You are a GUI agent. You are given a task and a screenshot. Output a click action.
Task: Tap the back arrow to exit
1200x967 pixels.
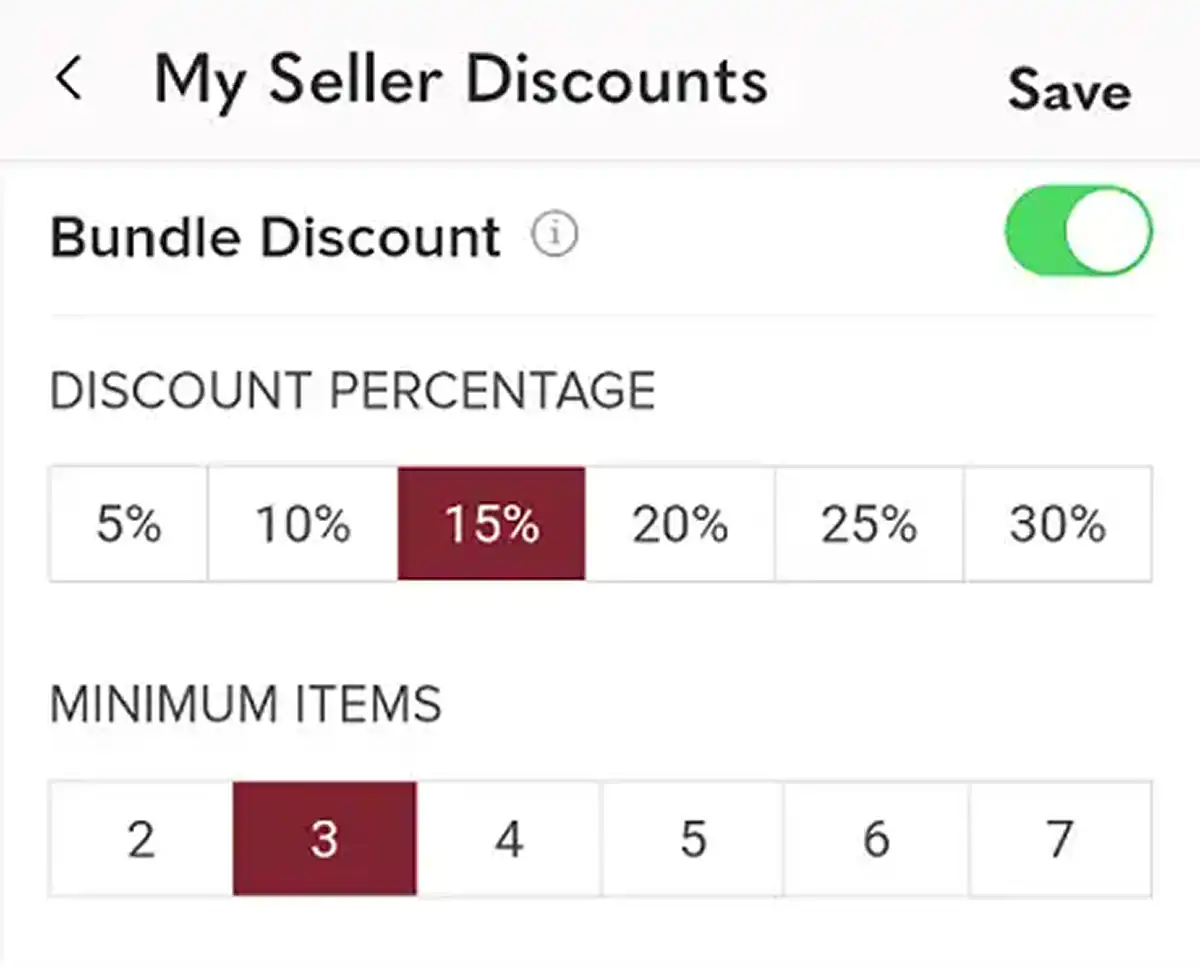[68, 80]
